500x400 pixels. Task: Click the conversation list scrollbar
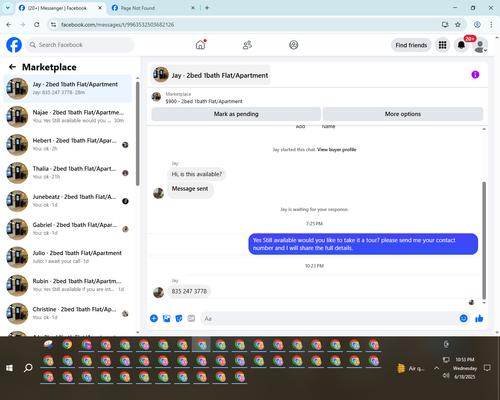click(138, 133)
